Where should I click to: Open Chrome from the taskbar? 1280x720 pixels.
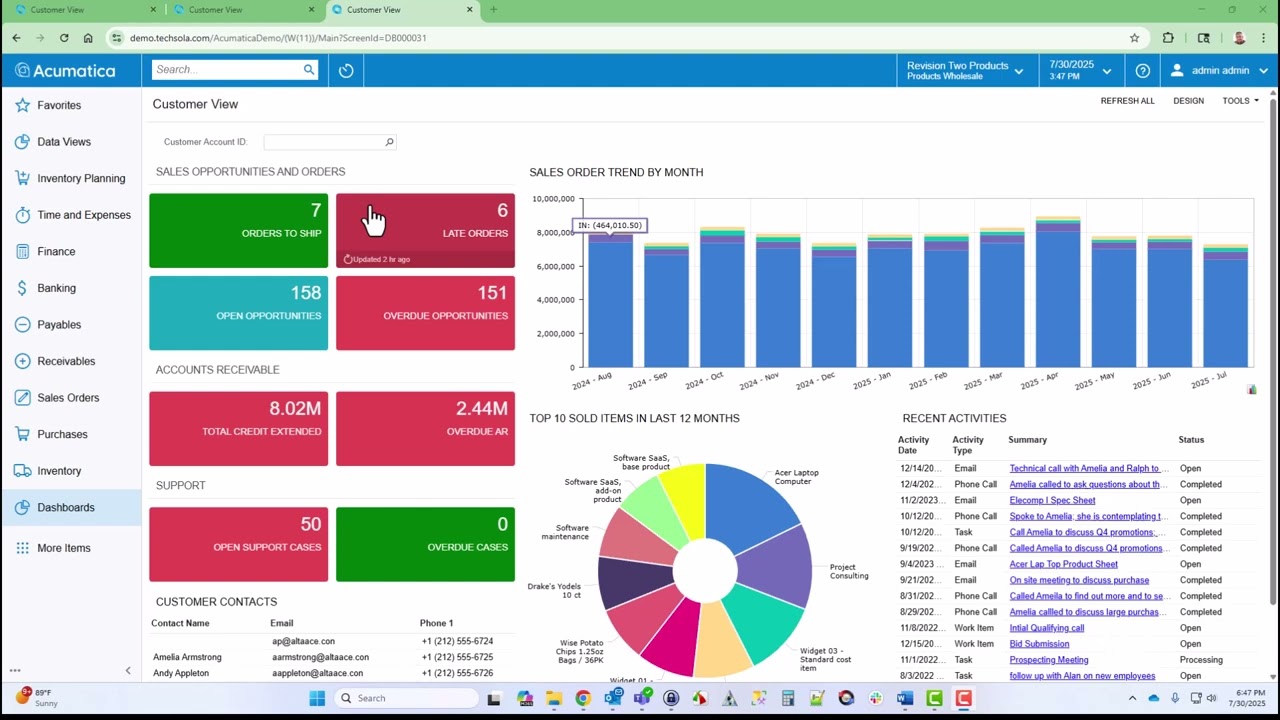[583, 698]
